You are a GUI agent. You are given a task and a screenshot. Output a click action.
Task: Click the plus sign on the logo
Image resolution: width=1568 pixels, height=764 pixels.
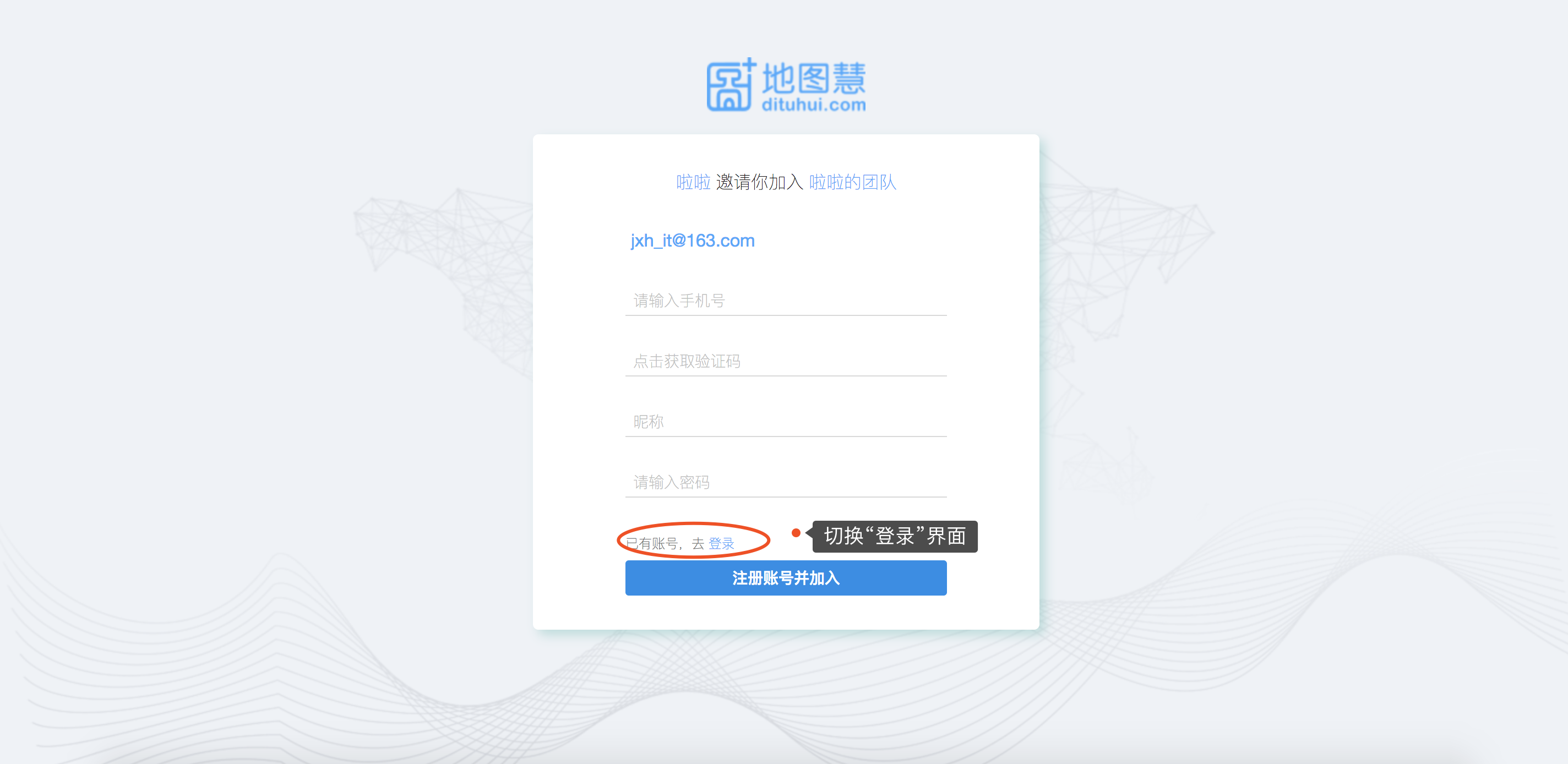pyautogui.click(x=749, y=64)
